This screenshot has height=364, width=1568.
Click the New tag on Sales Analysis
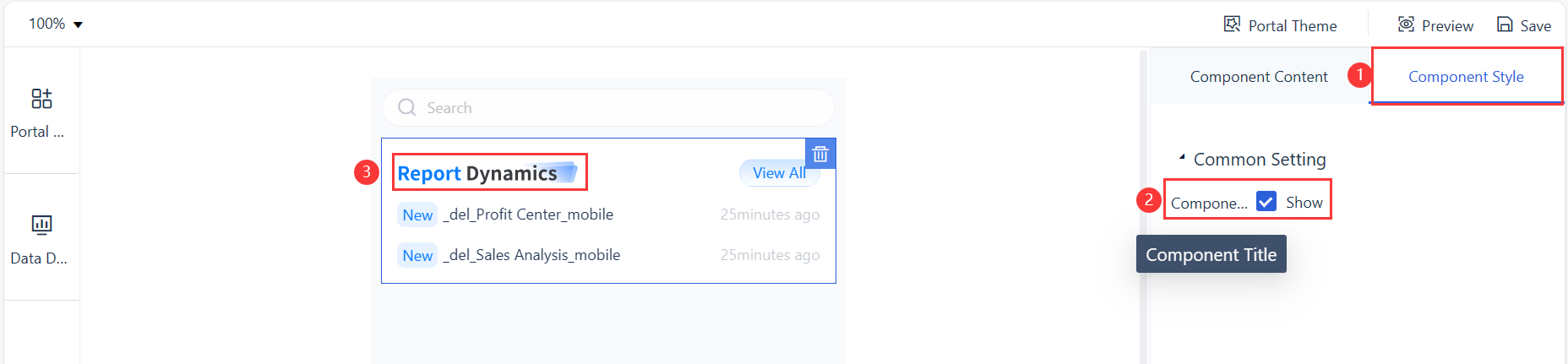(x=417, y=255)
